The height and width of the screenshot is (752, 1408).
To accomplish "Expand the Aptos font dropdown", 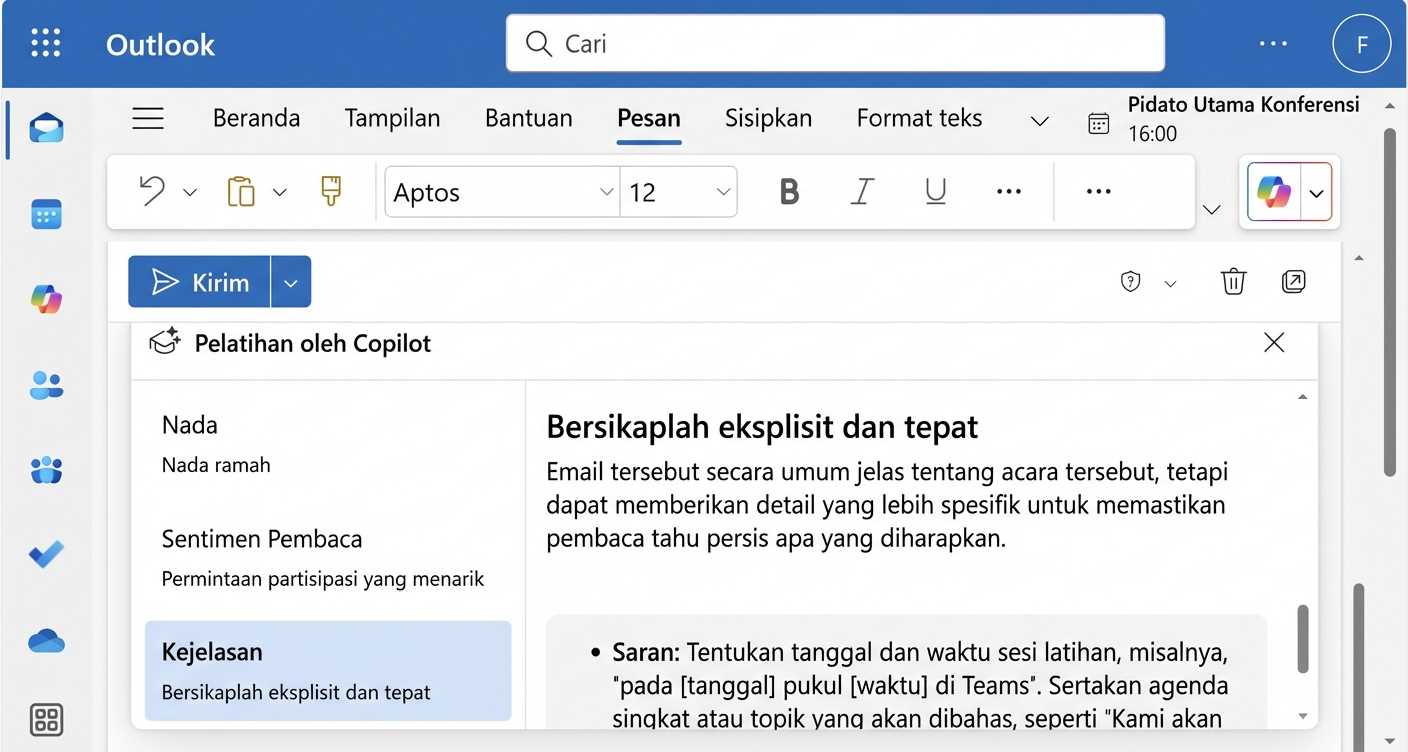I will 606,192.
